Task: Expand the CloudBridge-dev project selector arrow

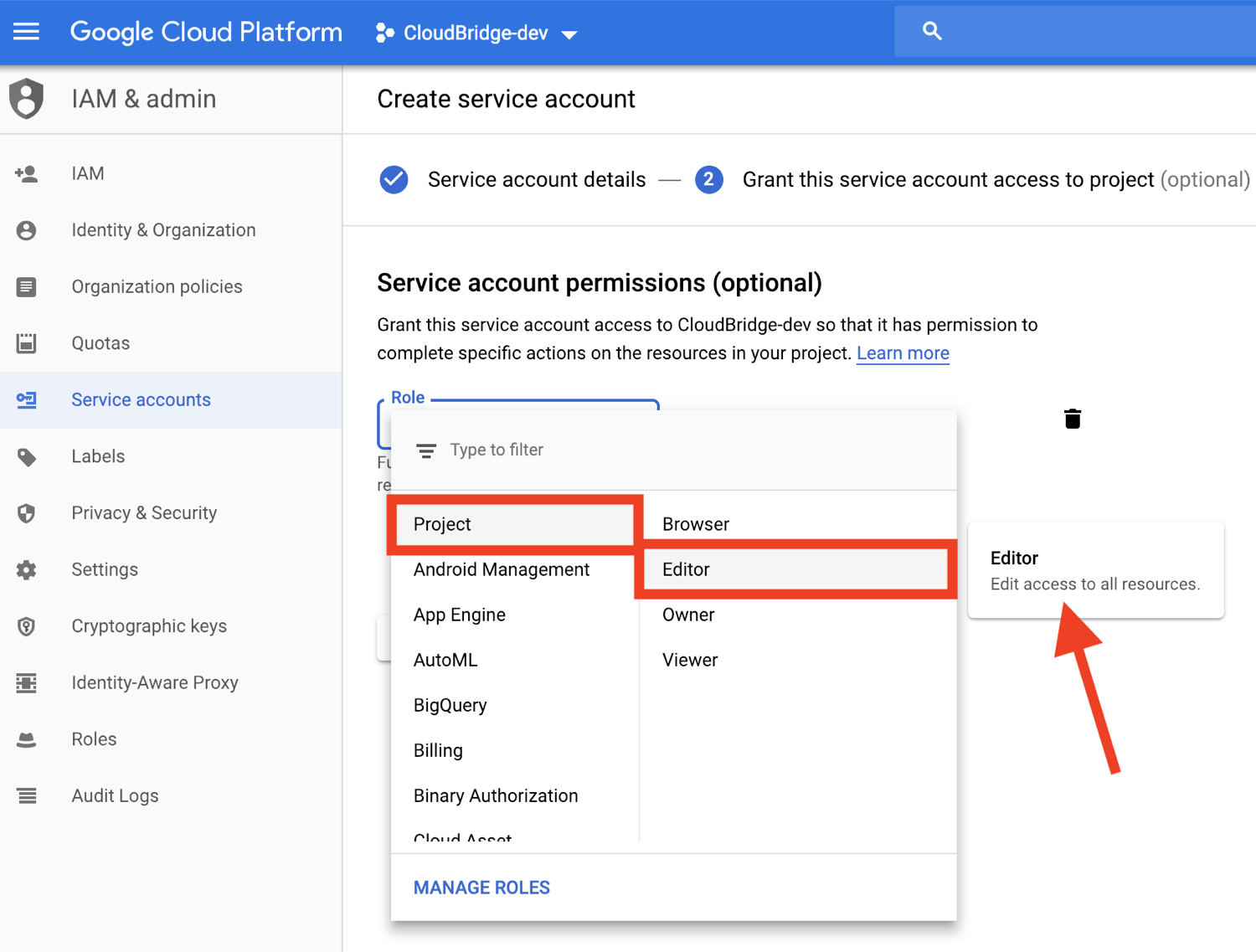Action: (569, 34)
